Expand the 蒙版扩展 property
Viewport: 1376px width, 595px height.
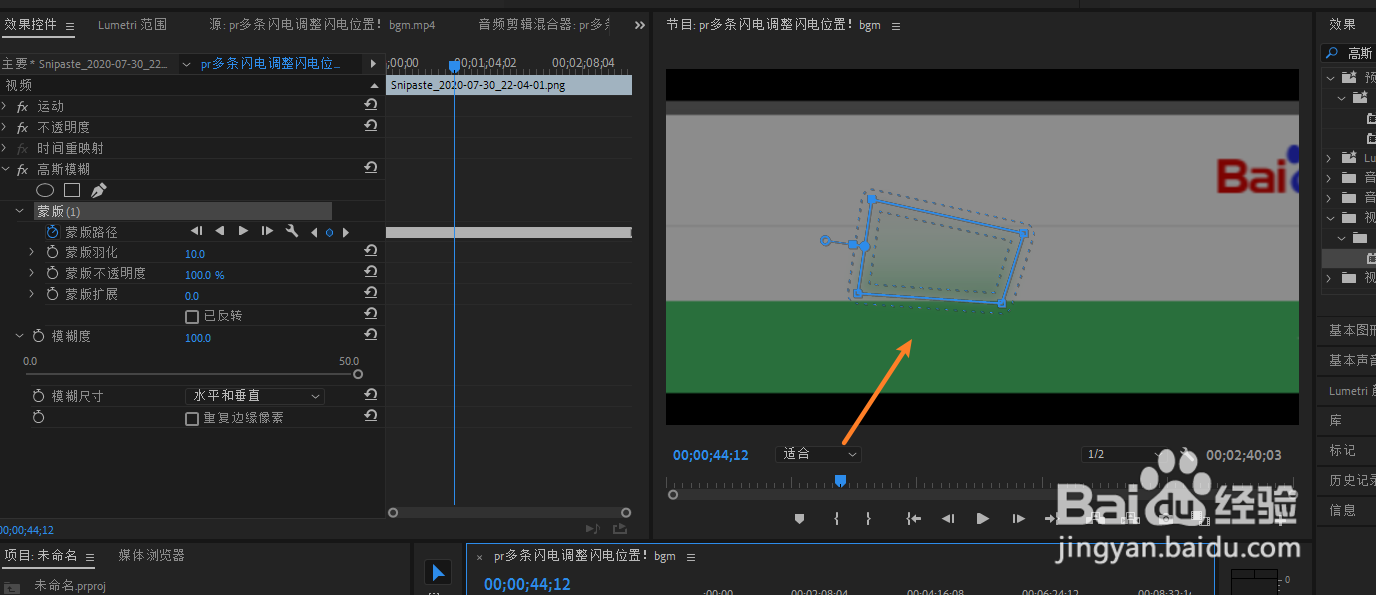[x=32, y=294]
